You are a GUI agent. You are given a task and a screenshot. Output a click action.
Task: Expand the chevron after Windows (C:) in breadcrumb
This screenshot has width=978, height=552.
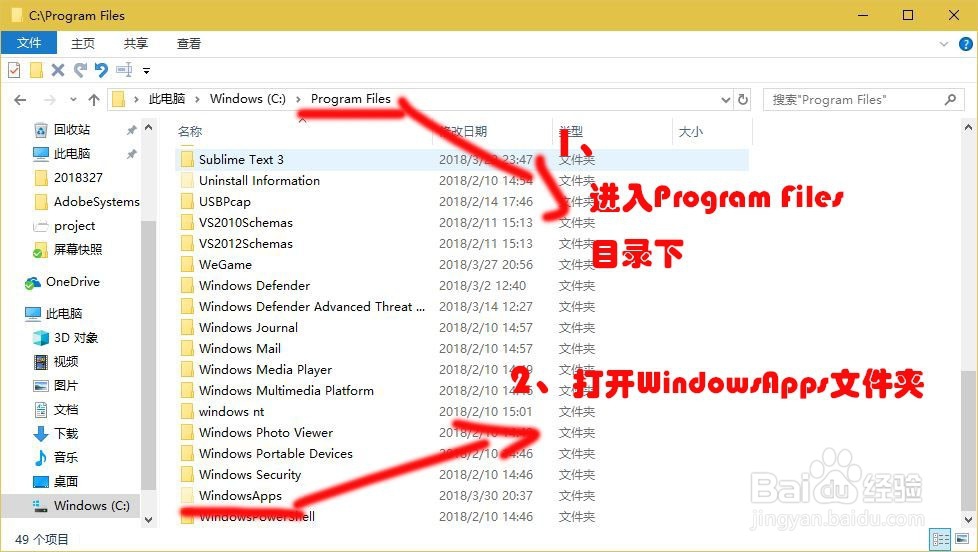pyautogui.click(x=298, y=99)
